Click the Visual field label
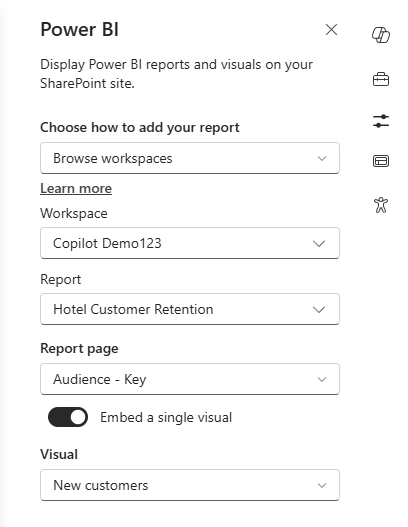The width and height of the screenshot is (408, 527). (59, 454)
